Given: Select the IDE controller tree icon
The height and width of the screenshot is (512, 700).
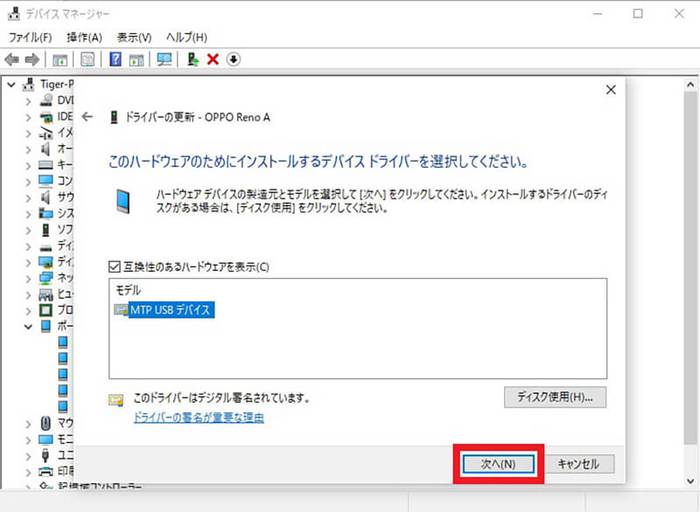Looking at the screenshot, I should pyautogui.click(x=46, y=117).
